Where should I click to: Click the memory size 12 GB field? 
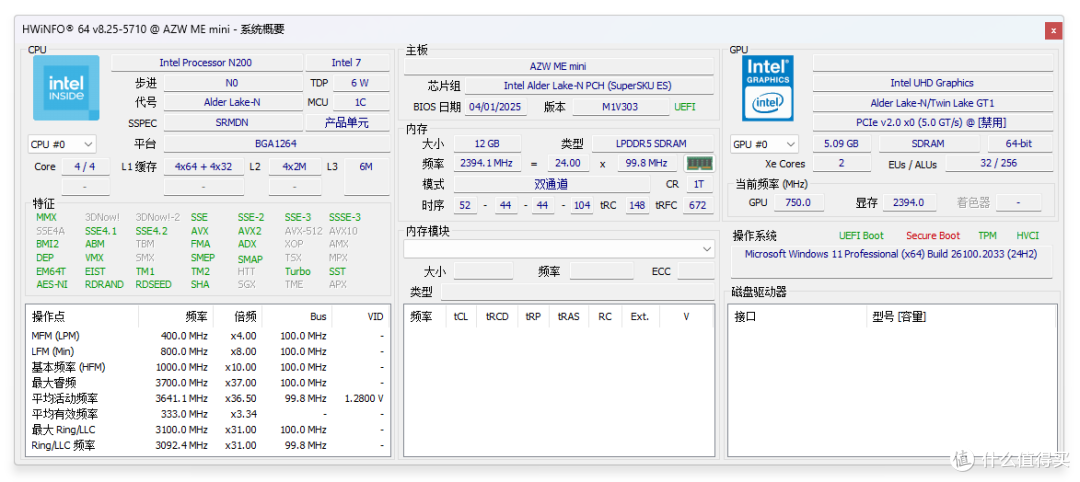click(x=486, y=144)
